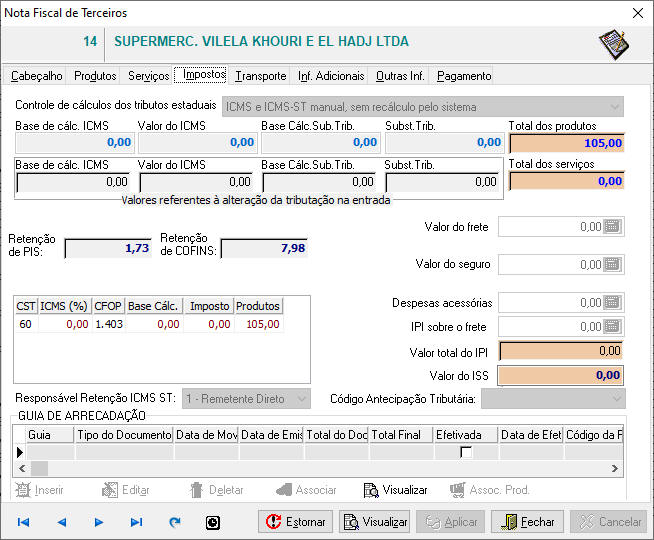Toggle the Efetivada checkbox in guia grid
The width and height of the screenshot is (654, 540).
(466, 452)
